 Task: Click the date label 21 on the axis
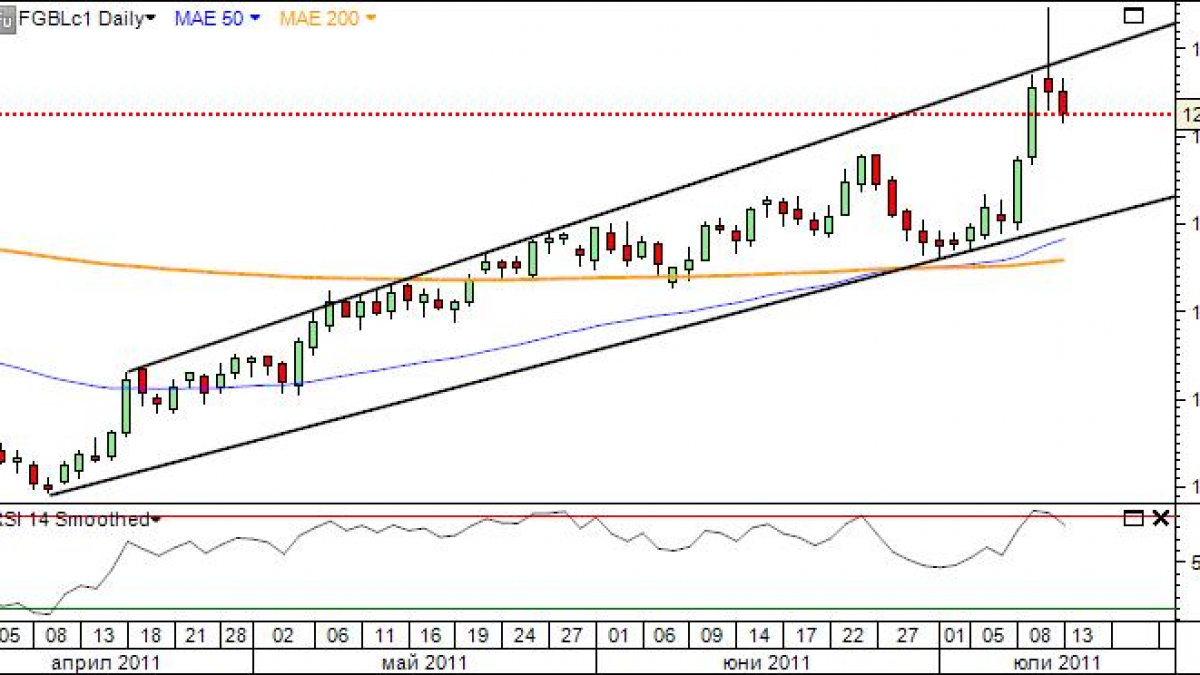point(196,635)
